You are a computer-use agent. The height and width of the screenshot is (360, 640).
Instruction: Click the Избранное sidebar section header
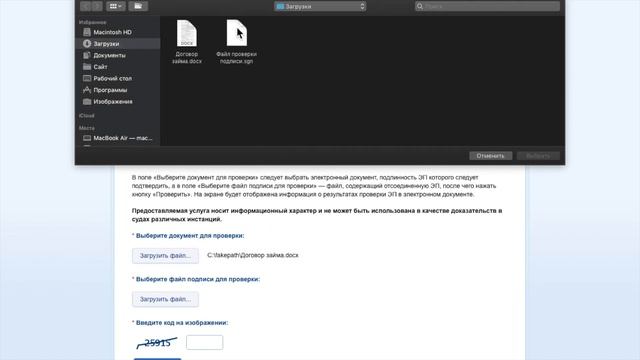coord(93,22)
